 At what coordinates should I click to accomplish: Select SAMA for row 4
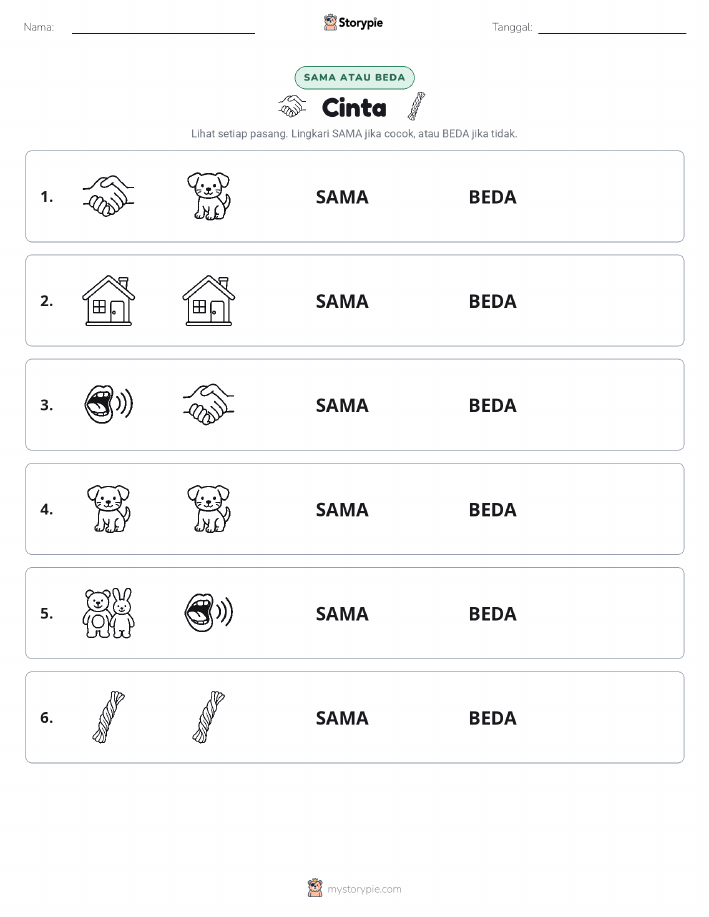(342, 509)
